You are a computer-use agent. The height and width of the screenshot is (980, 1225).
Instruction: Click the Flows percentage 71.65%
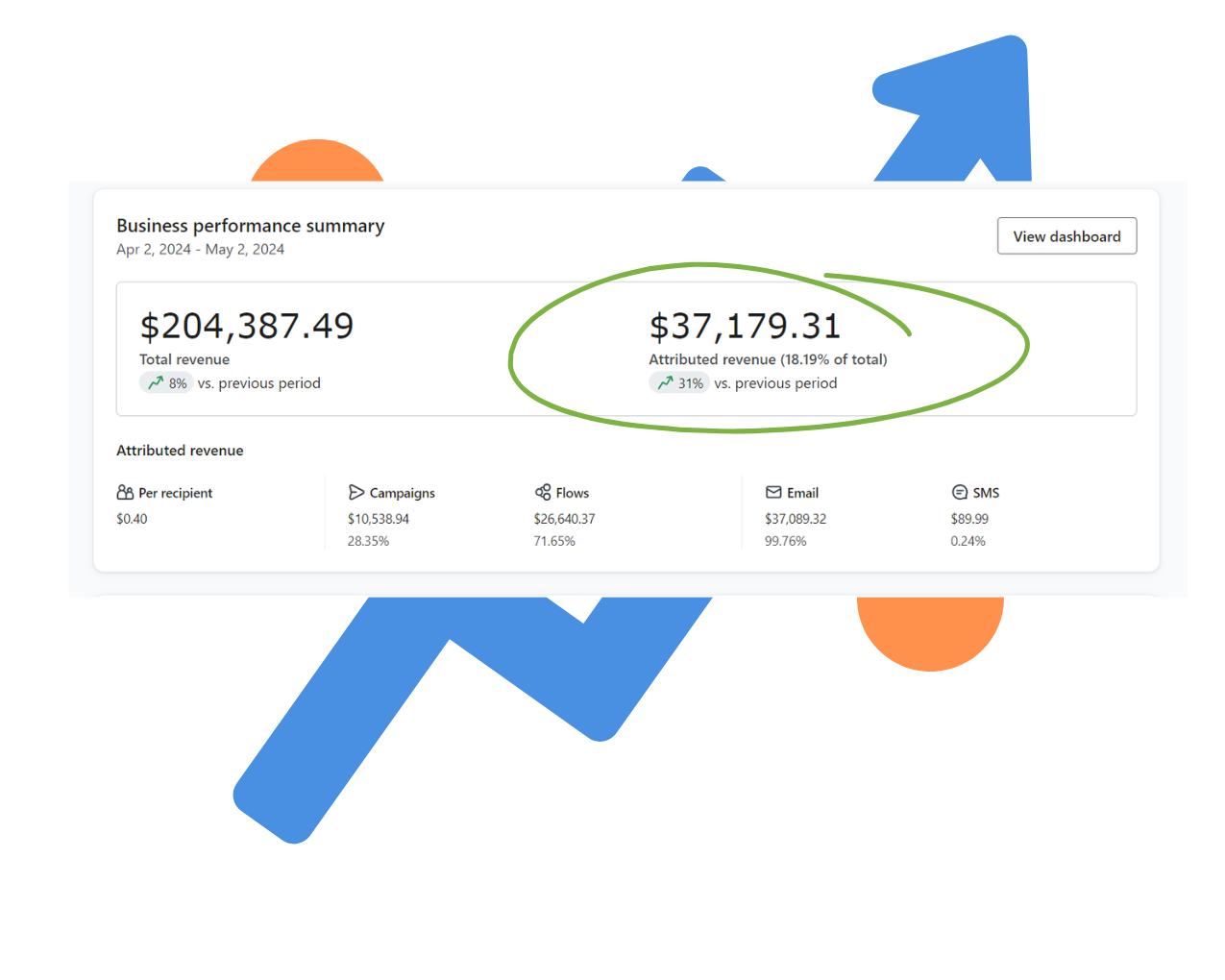[554, 542]
